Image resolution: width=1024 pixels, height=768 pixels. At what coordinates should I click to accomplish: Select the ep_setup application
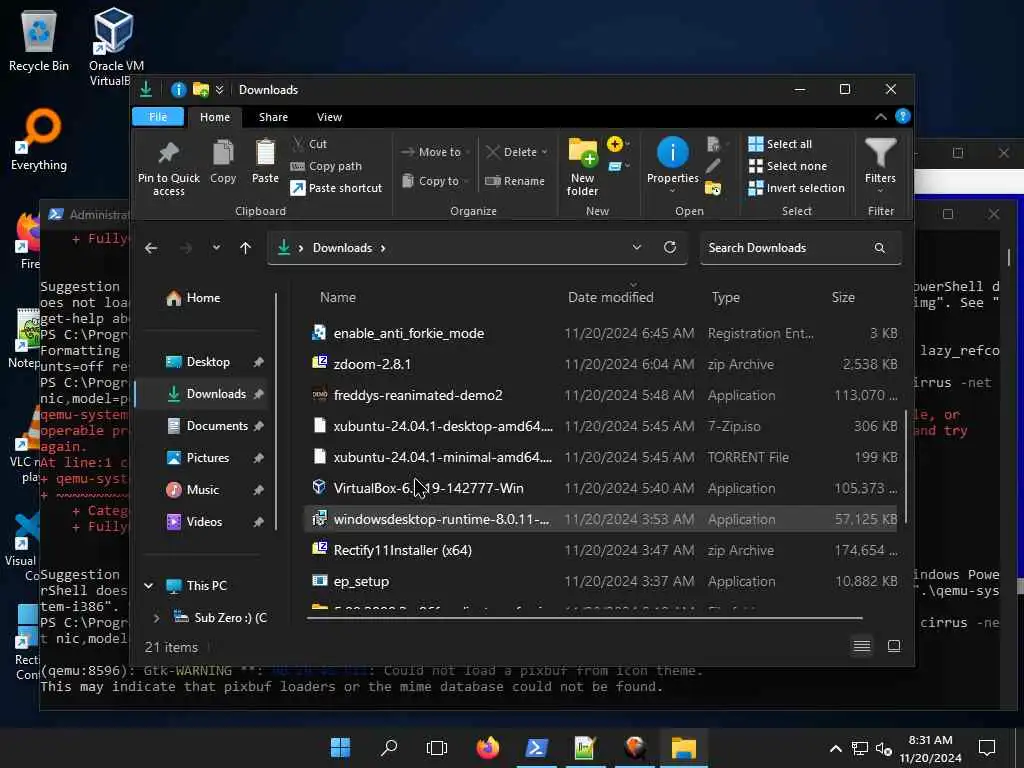point(600,581)
